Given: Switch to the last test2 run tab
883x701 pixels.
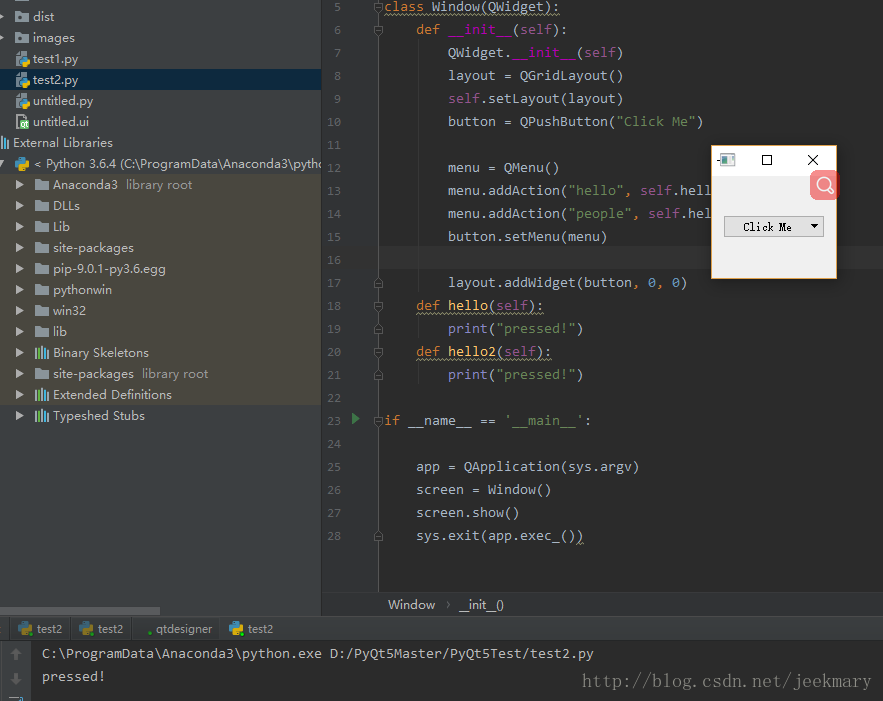Looking at the screenshot, I should point(251,629).
